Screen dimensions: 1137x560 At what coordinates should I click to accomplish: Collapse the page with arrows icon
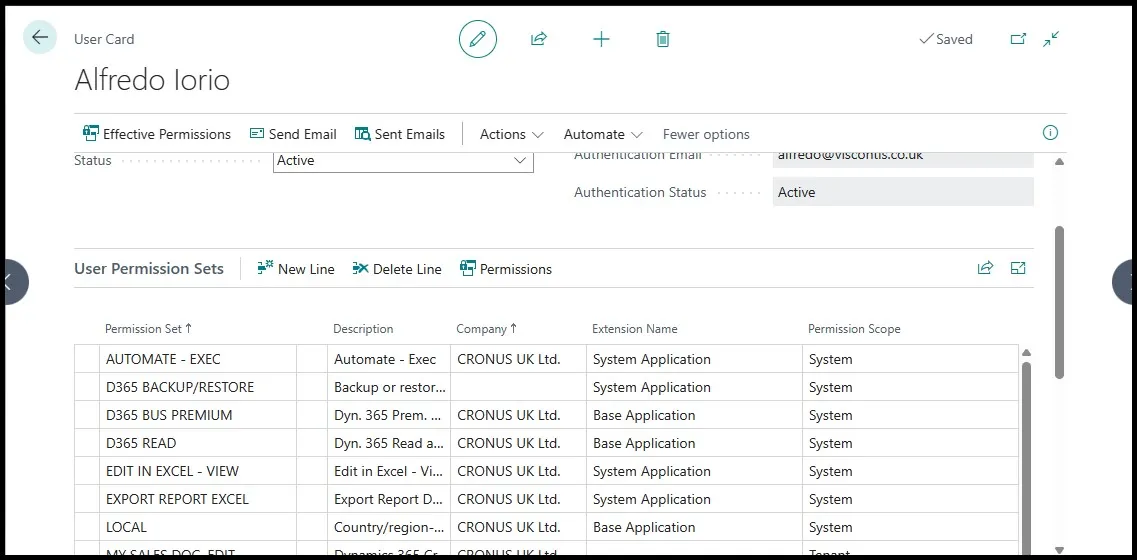[1051, 39]
